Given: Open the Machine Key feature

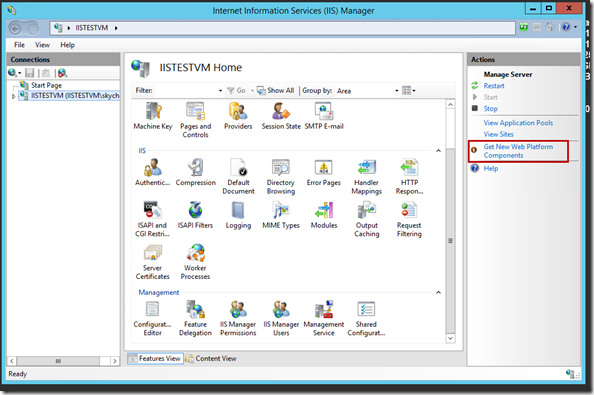Looking at the screenshot, I should click(153, 116).
